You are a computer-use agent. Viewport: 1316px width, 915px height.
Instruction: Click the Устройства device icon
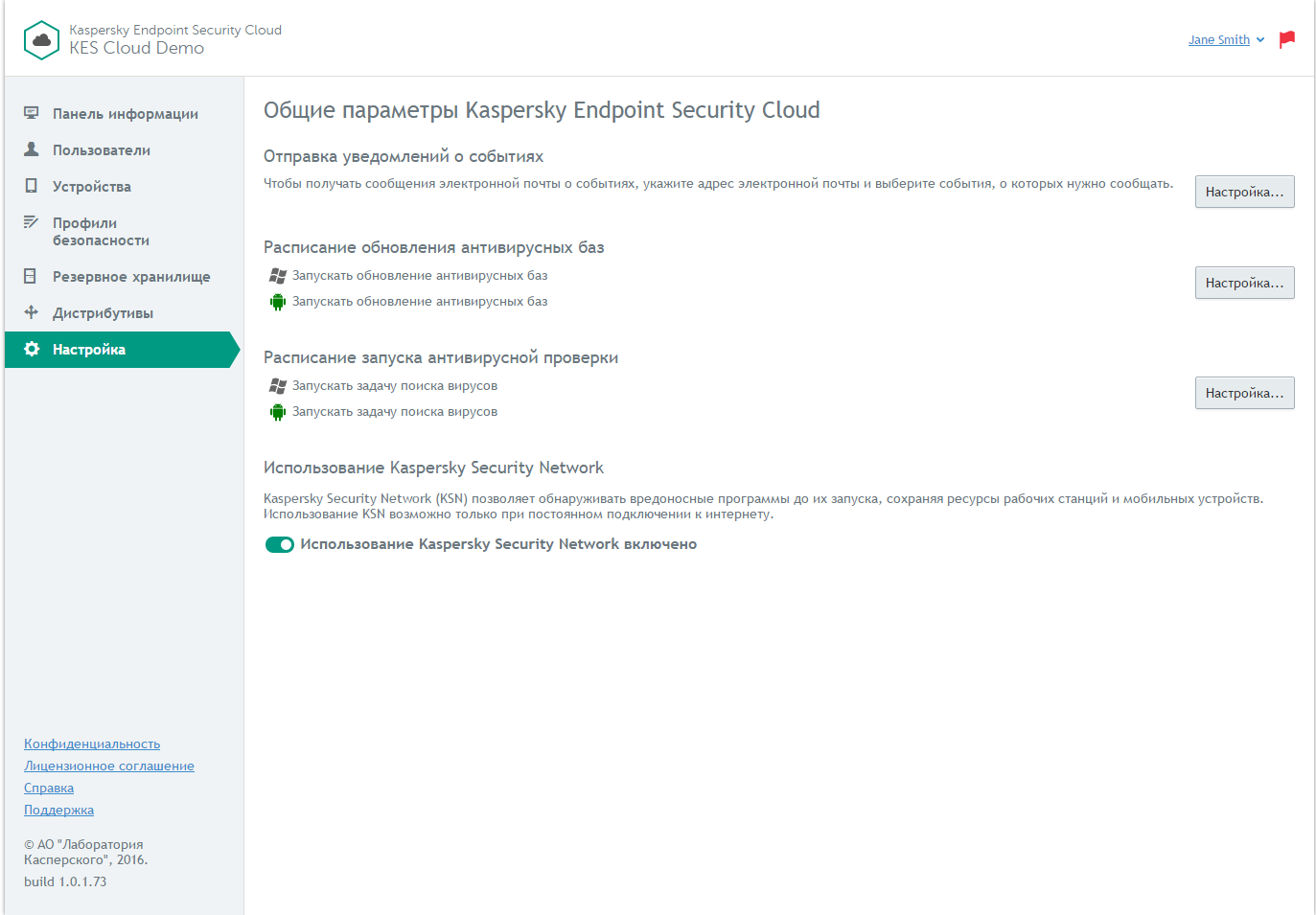click(x=32, y=186)
